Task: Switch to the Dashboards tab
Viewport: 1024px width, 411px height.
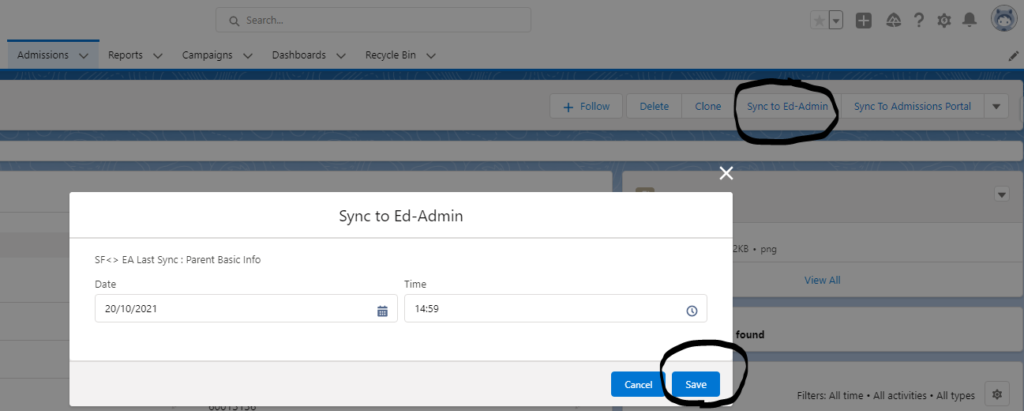Action: pyautogui.click(x=299, y=55)
